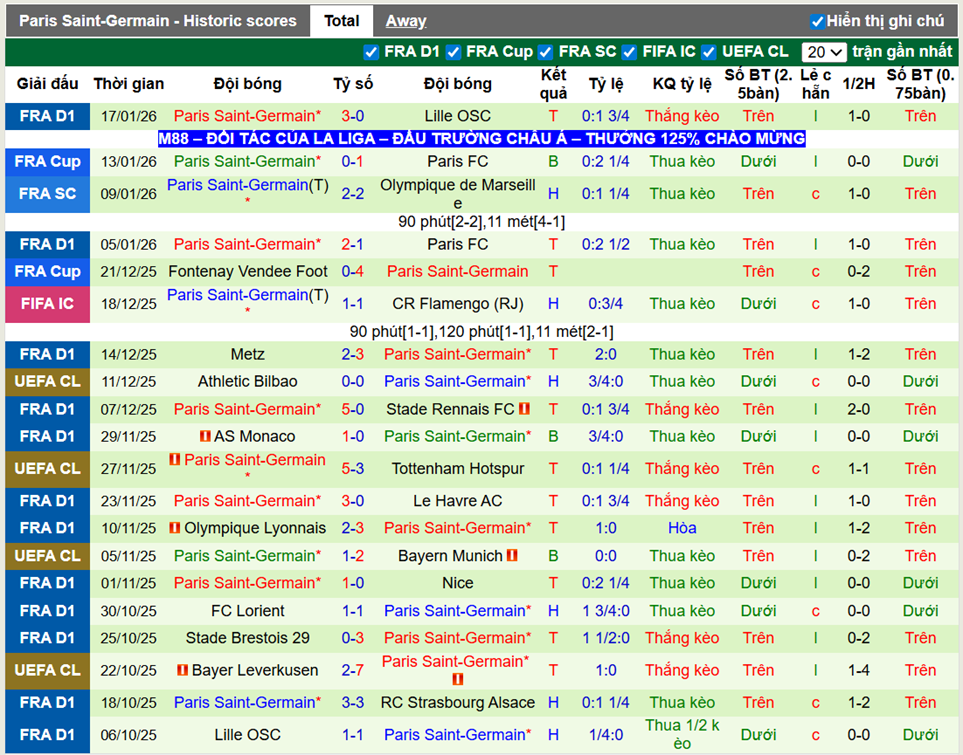Toggle the Hiển thị ghi chú checkbox

(817, 22)
